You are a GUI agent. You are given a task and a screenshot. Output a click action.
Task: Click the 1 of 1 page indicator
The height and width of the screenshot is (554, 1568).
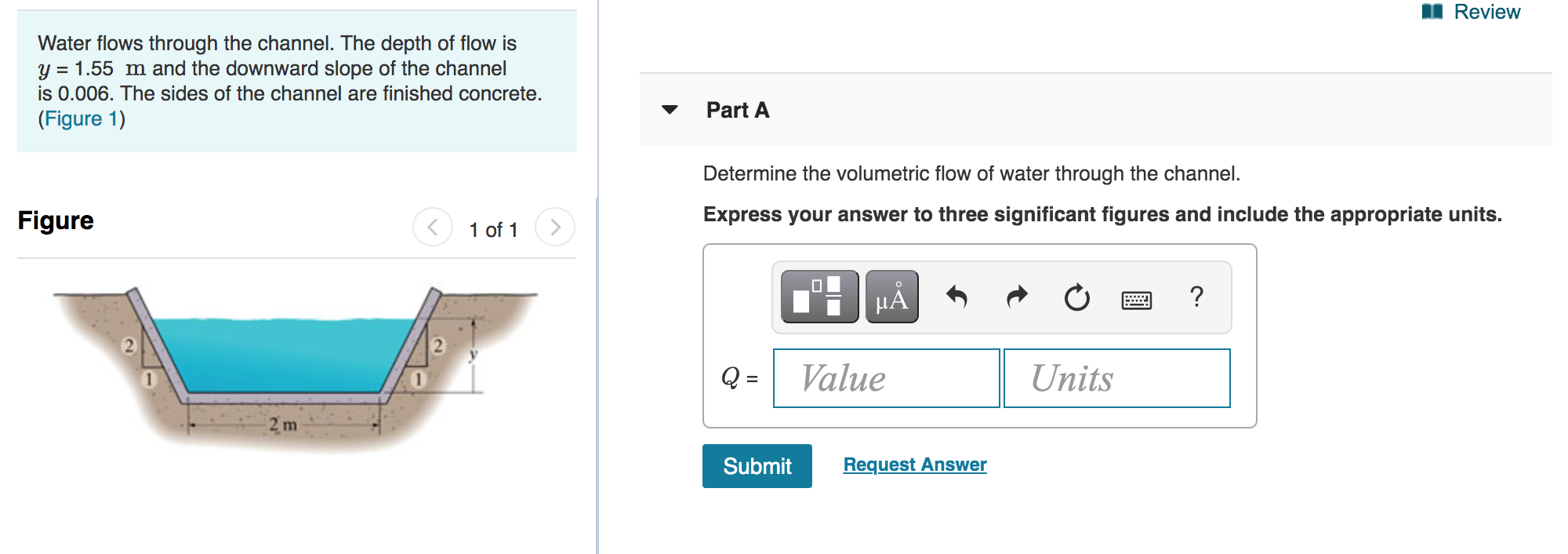pos(493,229)
